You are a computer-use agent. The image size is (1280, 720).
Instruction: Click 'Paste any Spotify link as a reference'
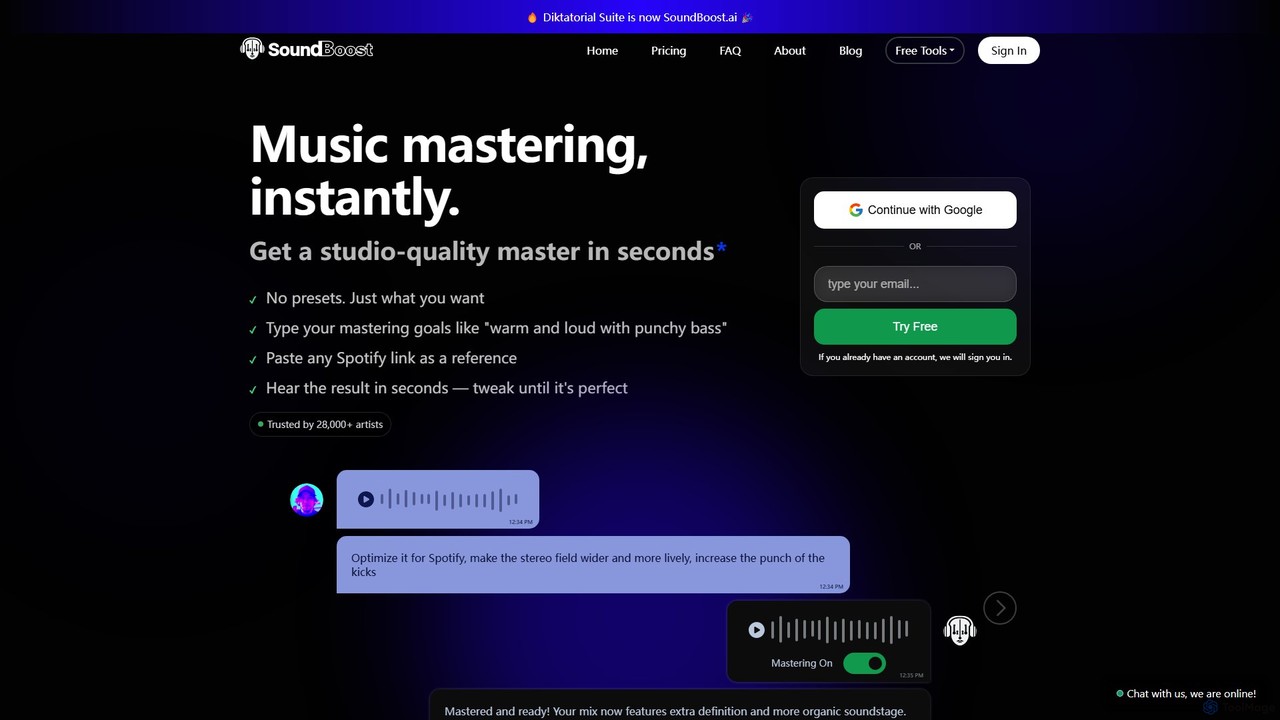pyautogui.click(x=391, y=358)
